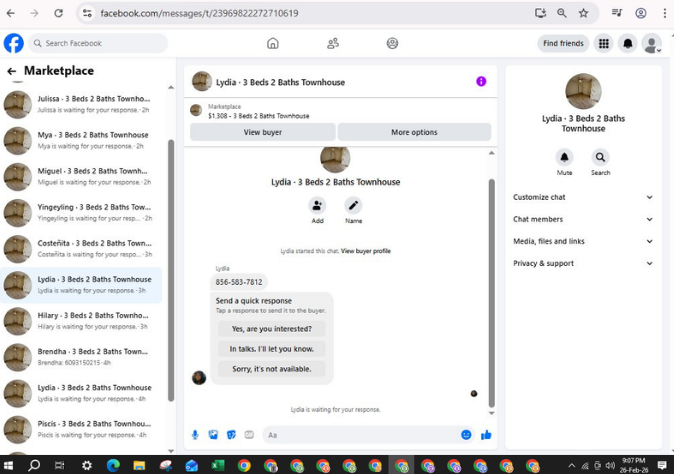The height and width of the screenshot is (474, 674).
Task: Open the Julissa conversation
Action: point(82,104)
